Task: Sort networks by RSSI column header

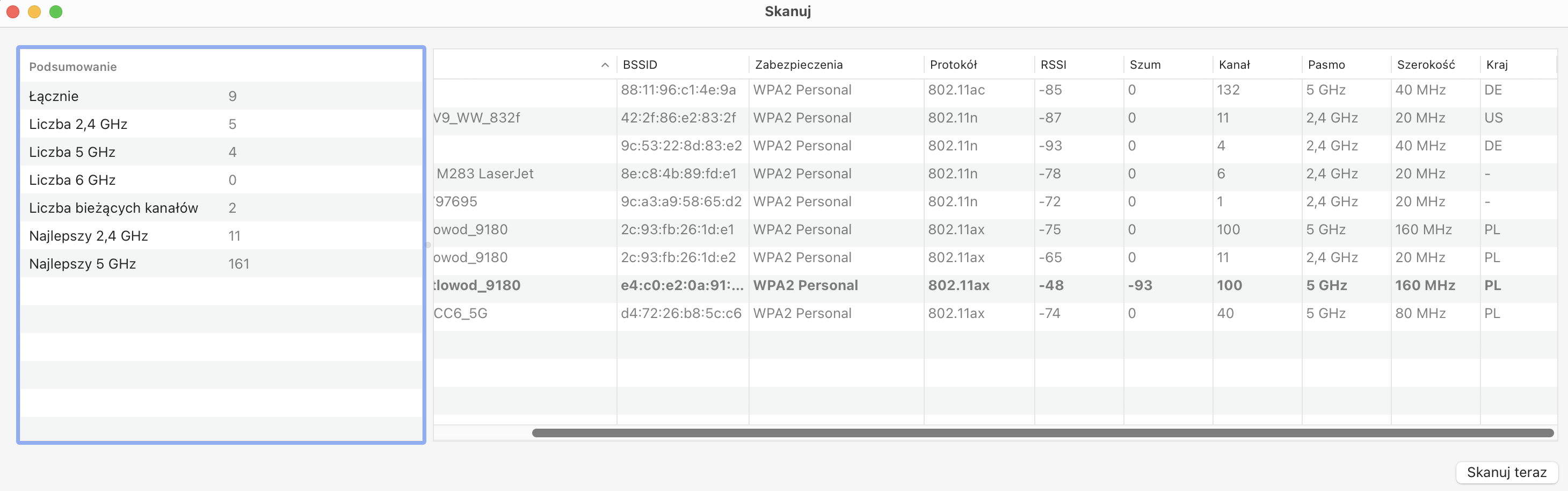Action: tap(1079, 64)
